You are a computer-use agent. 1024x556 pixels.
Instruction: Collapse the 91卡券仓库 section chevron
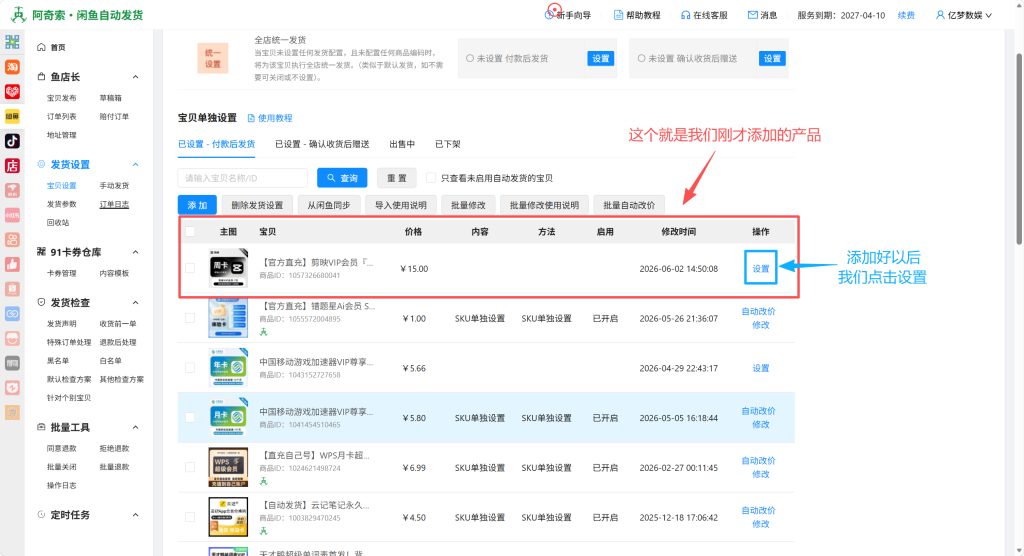136,252
